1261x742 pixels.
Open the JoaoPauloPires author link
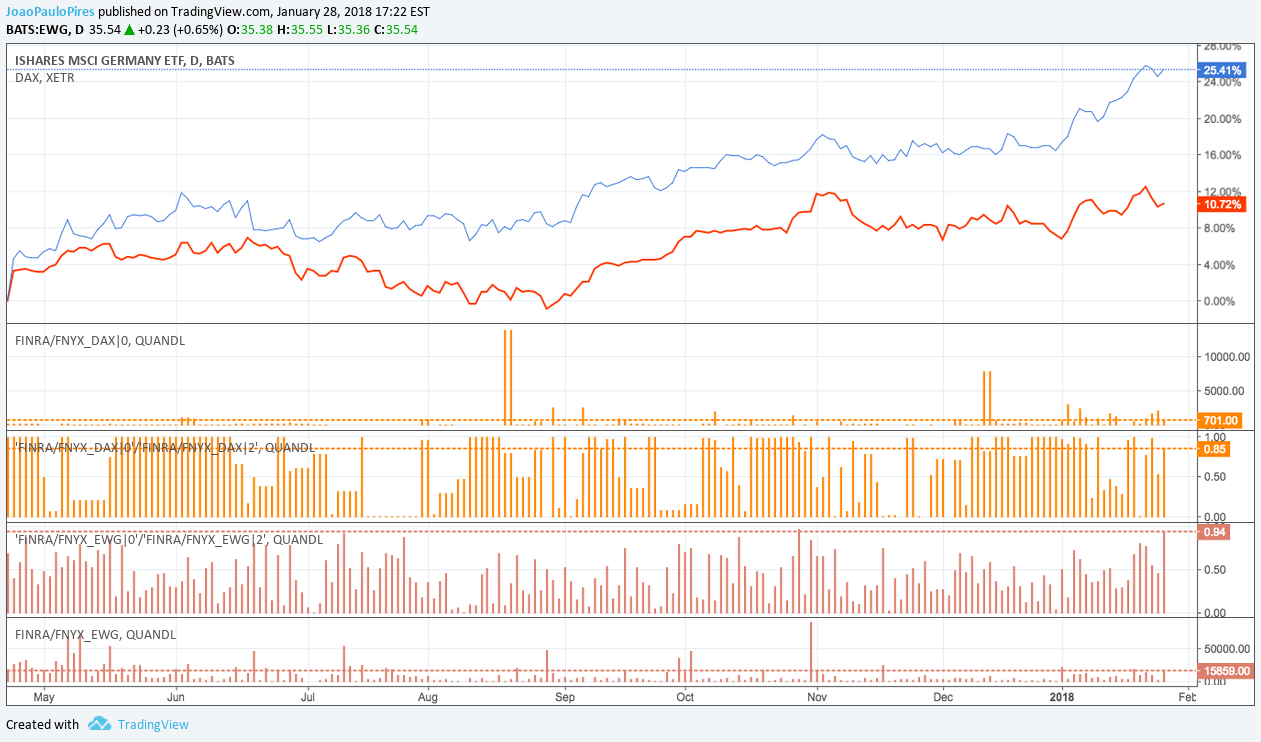51,12
